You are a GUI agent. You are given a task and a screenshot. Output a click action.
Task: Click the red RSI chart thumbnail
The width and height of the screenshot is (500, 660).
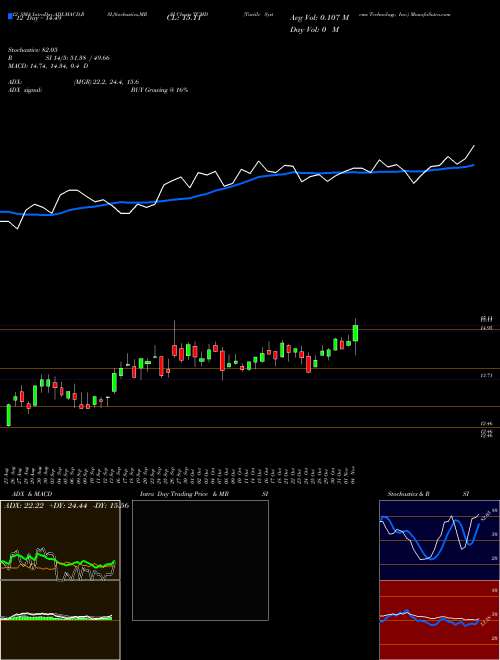[439, 620]
